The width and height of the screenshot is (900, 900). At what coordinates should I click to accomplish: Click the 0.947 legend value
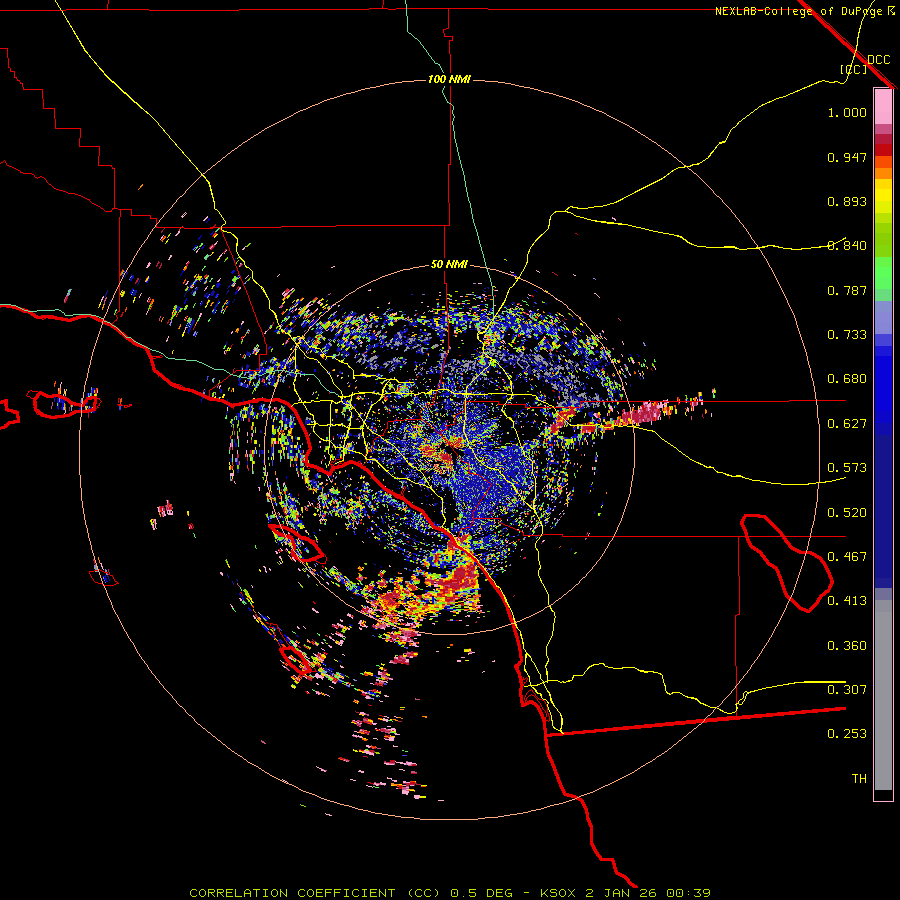(847, 157)
